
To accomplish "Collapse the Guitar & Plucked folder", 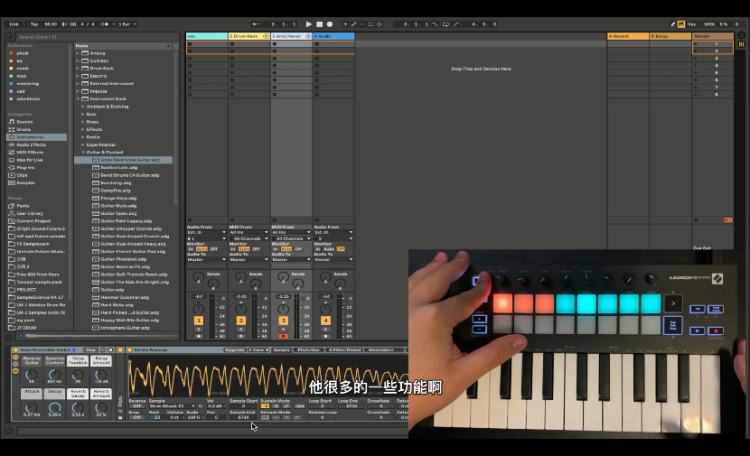I will coord(85,152).
